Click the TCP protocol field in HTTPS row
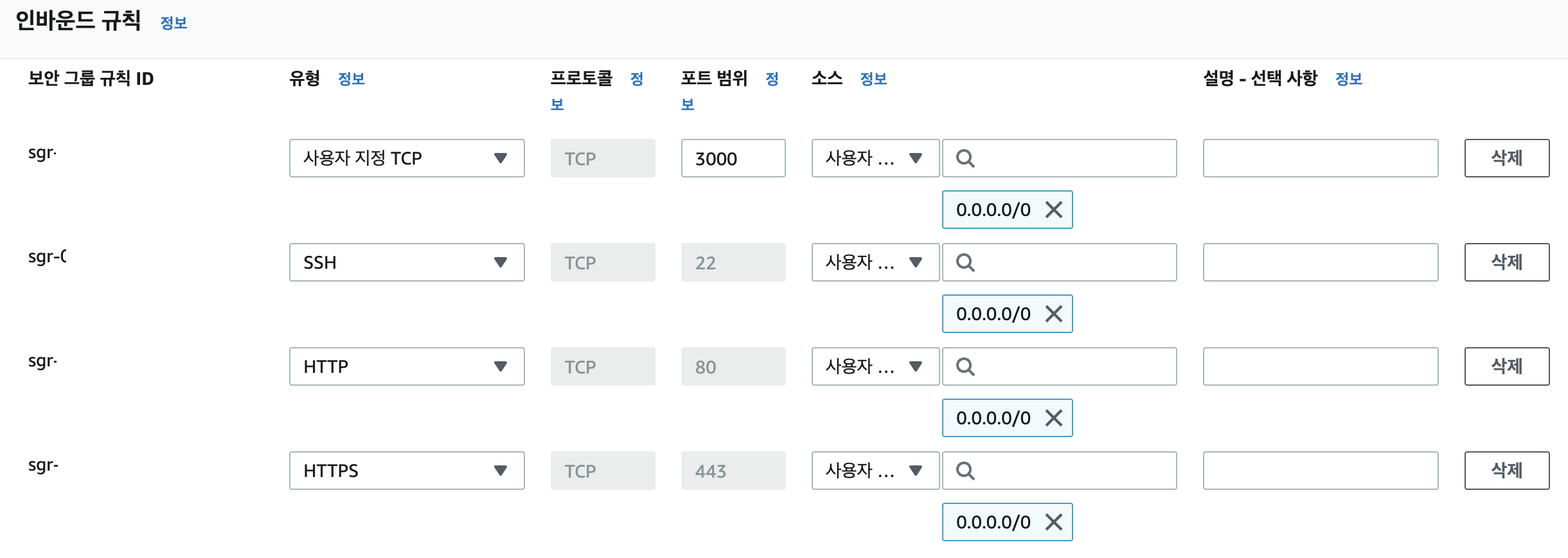 click(603, 471)
